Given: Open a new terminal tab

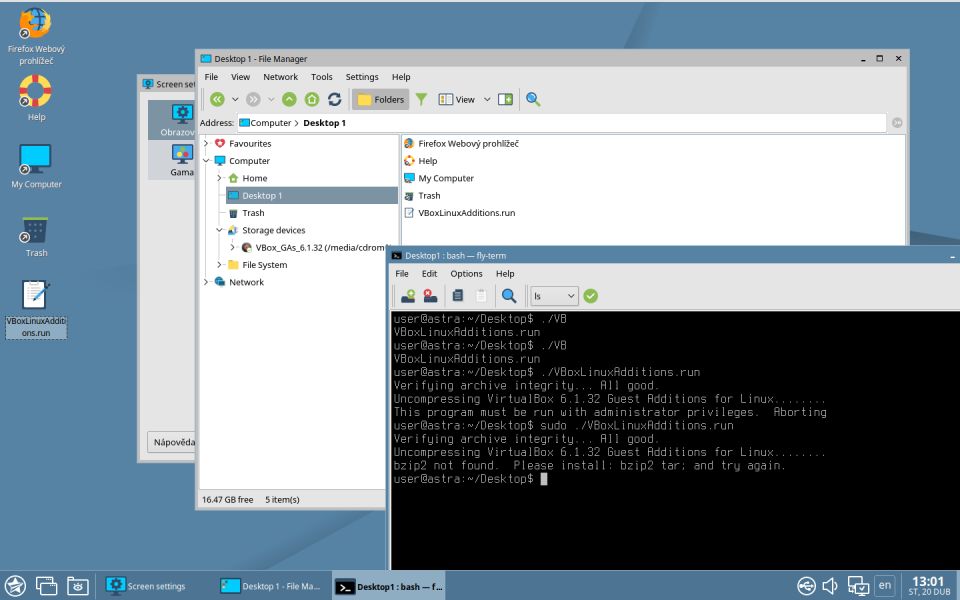Looking at the screenshot, I should tap(408, 296).
